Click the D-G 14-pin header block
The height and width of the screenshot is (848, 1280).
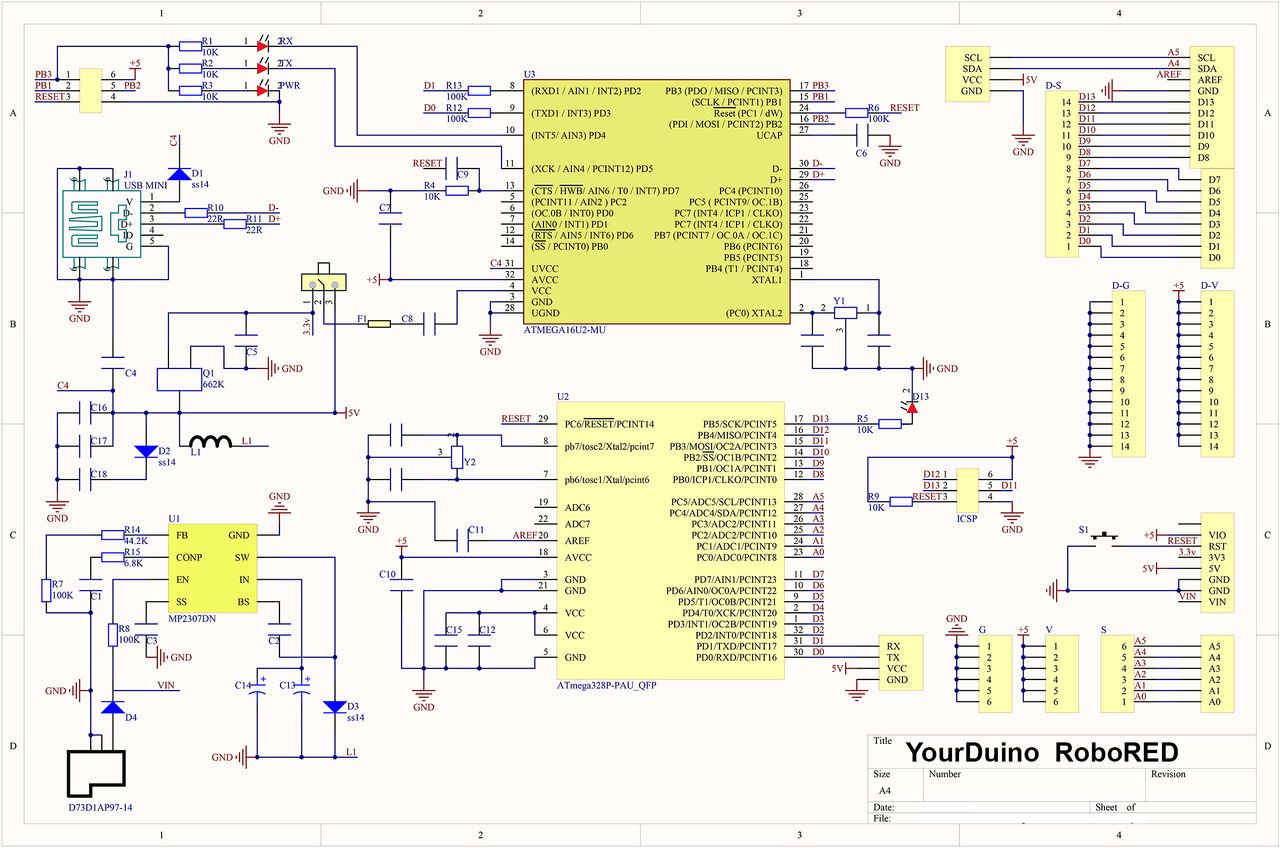coord(1128,374)
